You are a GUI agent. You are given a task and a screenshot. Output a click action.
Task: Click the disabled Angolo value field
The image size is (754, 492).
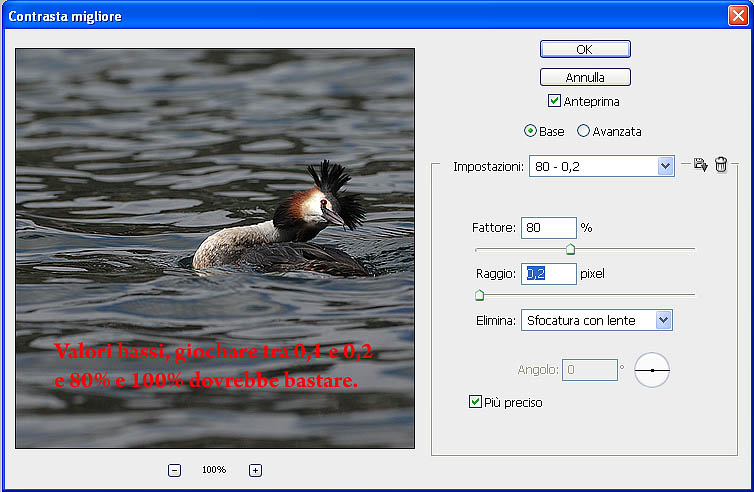590,370
